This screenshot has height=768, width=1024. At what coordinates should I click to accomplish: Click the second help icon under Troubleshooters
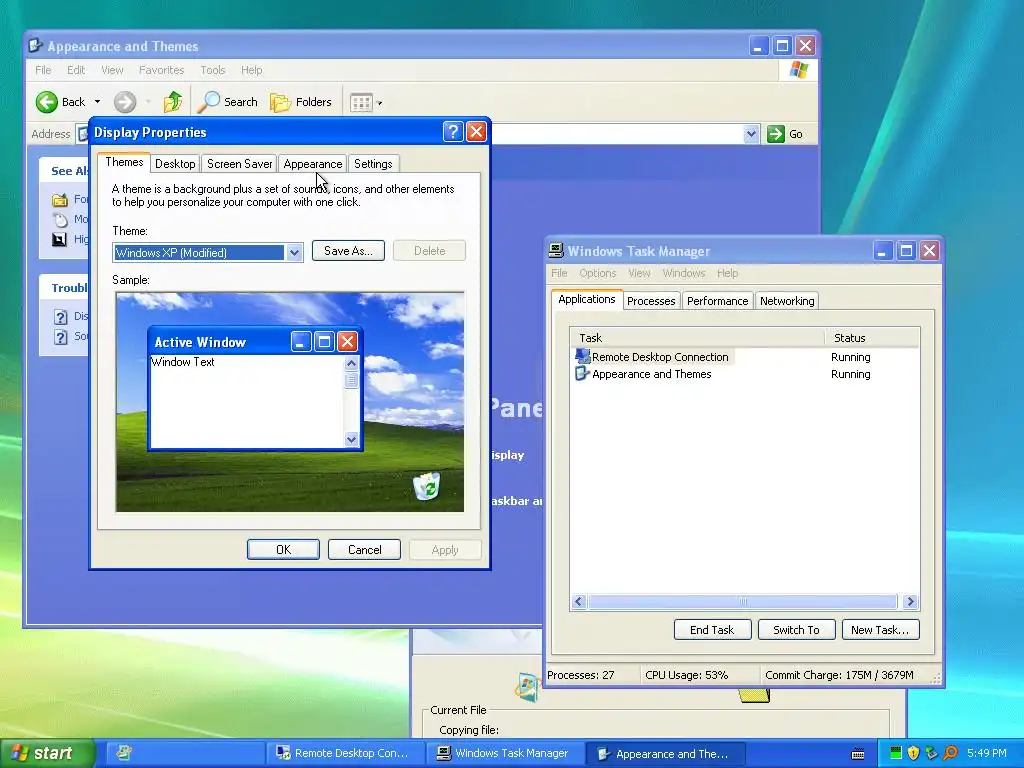(61, 337)
